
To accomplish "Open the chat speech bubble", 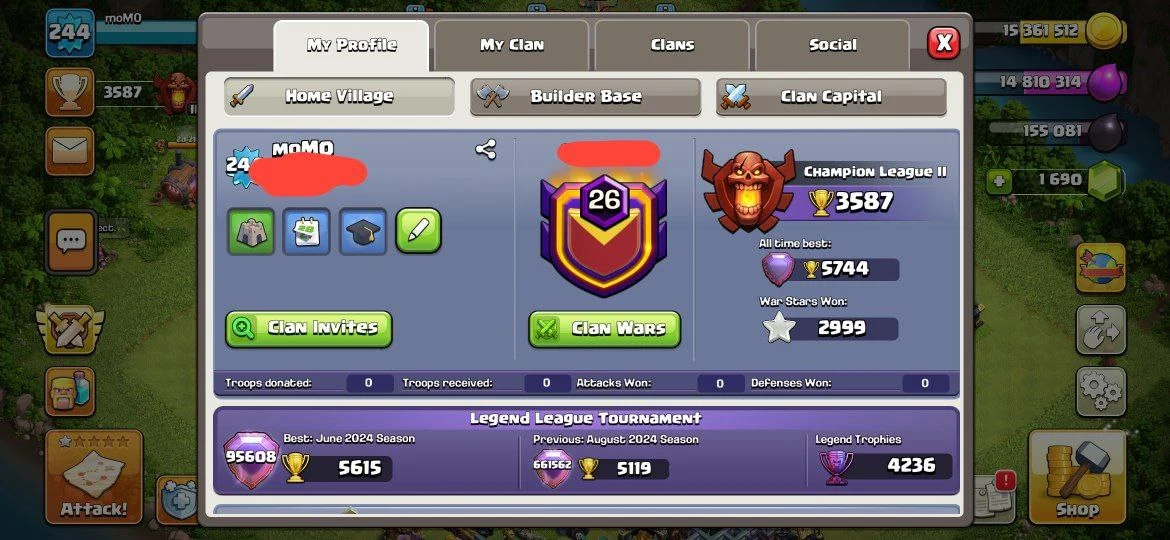I will coord(72,242).
